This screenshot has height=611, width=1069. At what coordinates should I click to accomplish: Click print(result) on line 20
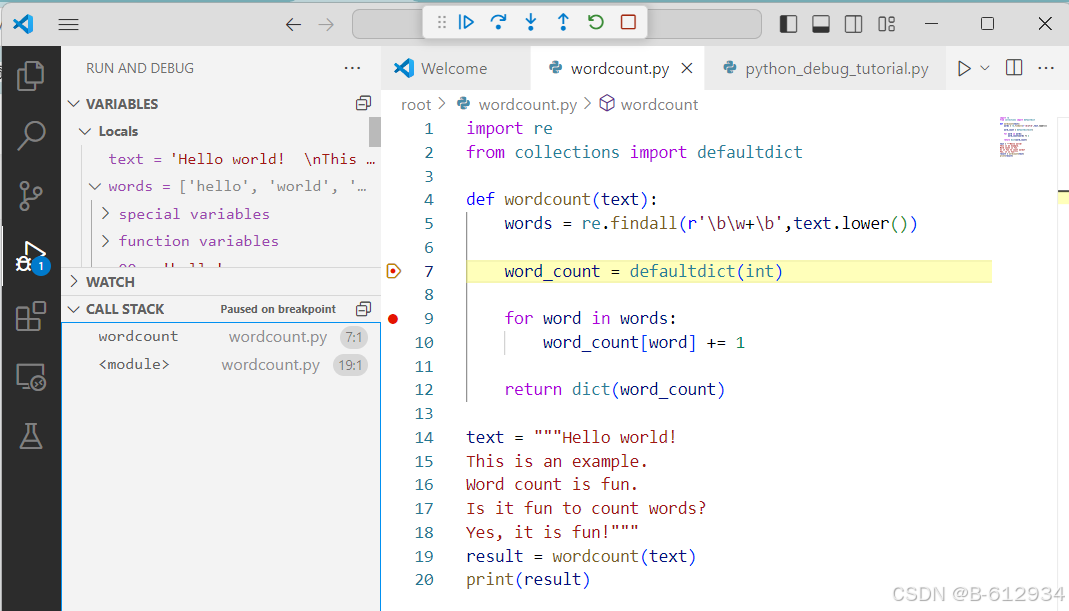[x=528, y=580]
